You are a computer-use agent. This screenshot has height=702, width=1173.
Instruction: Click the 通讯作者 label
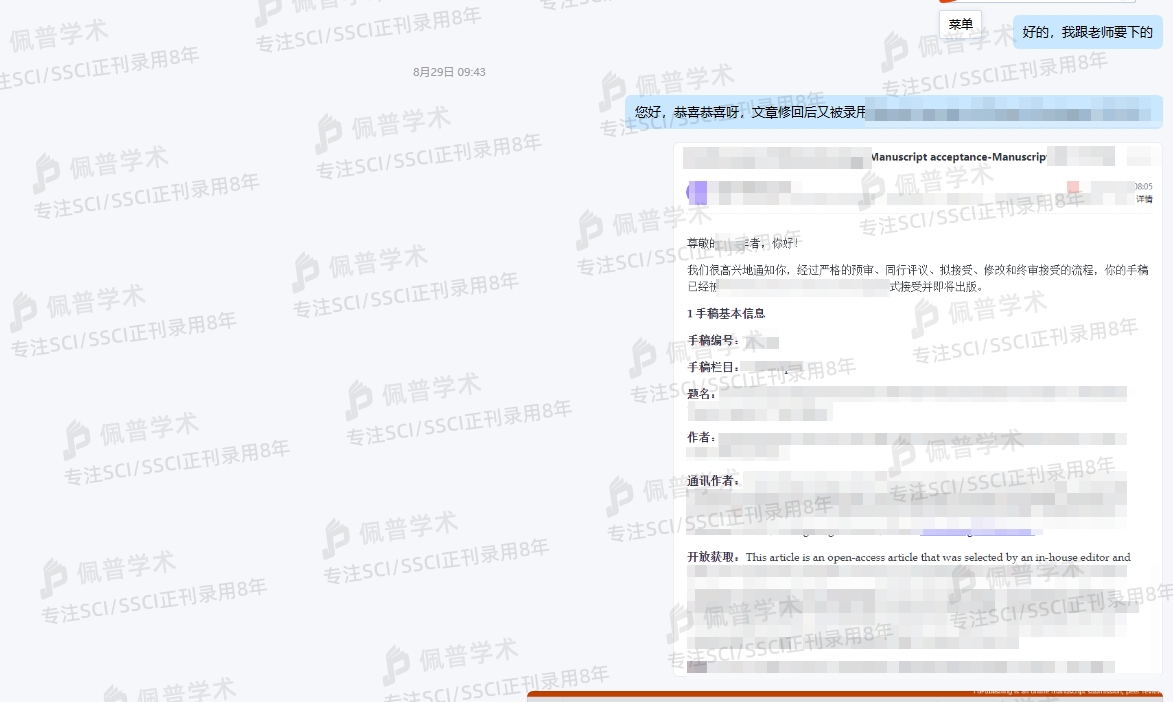(x=714, y=481)
